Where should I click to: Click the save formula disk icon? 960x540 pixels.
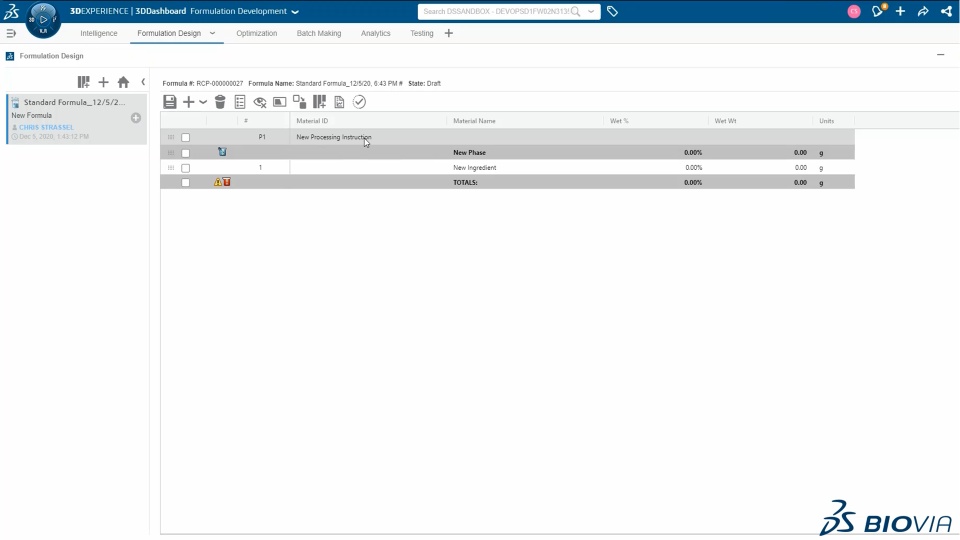pyautogui.click(x=170, y=102)
